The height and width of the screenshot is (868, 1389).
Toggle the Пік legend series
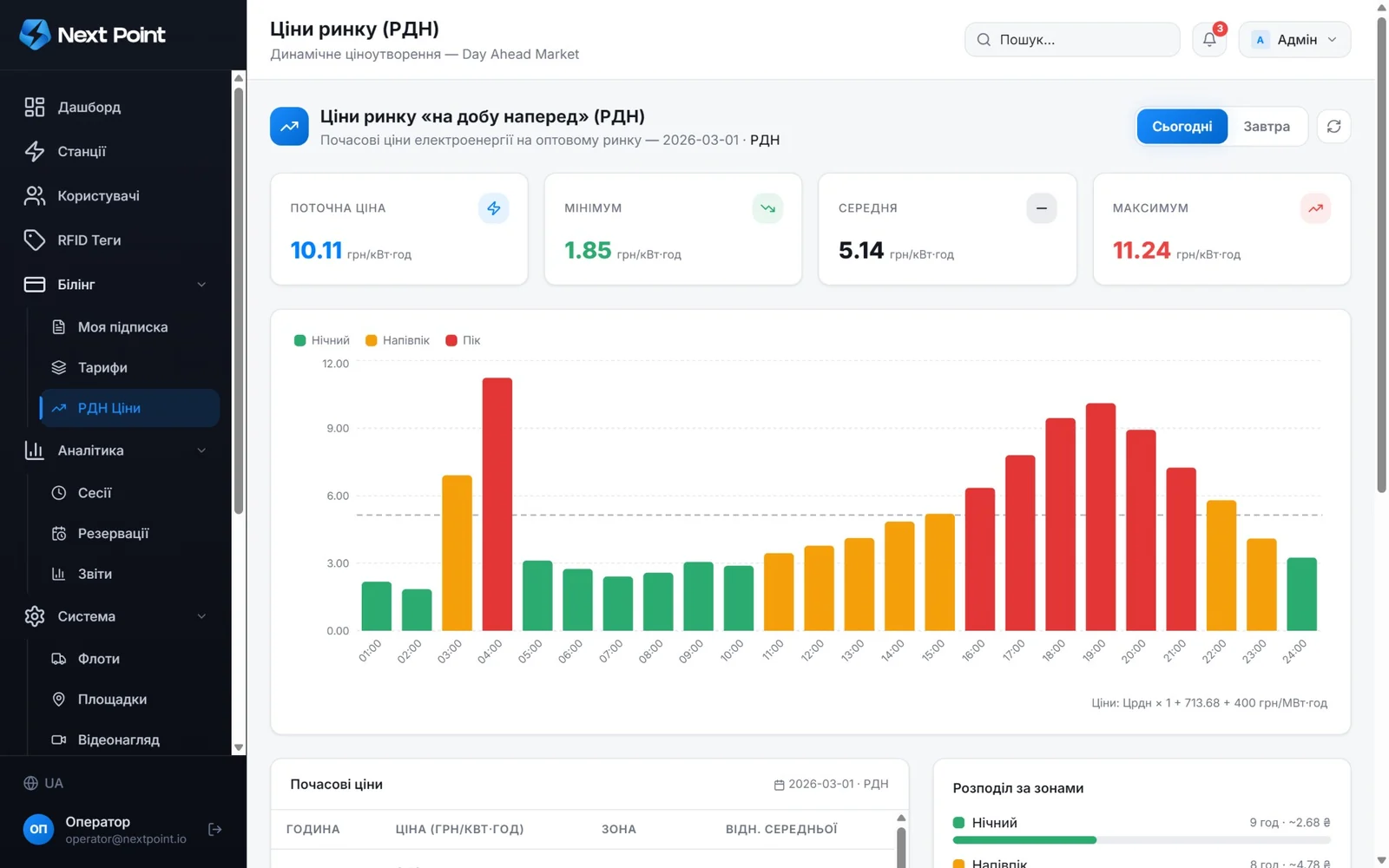point(463,340)
